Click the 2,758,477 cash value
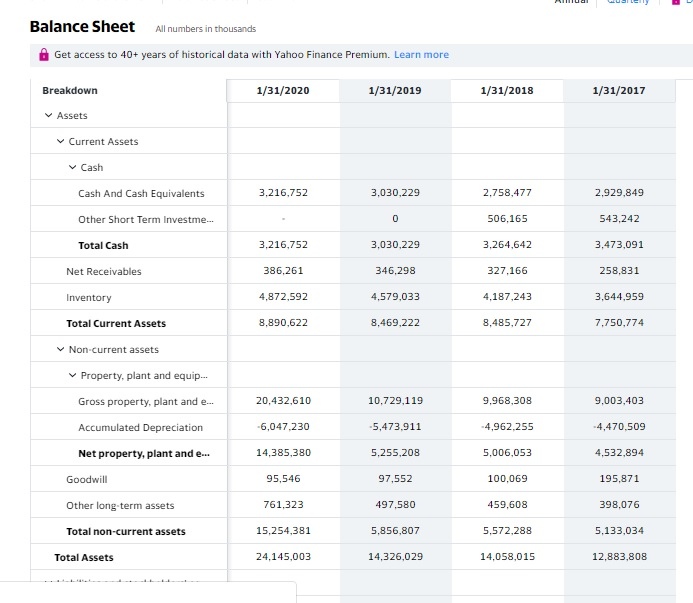693x603 pixels. point(507,193)
